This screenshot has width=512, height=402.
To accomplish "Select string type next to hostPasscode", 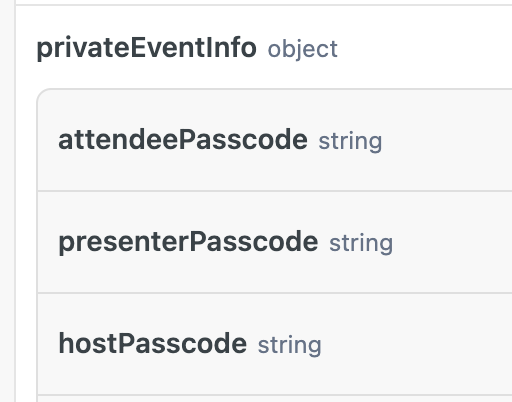I will point(289,345).
